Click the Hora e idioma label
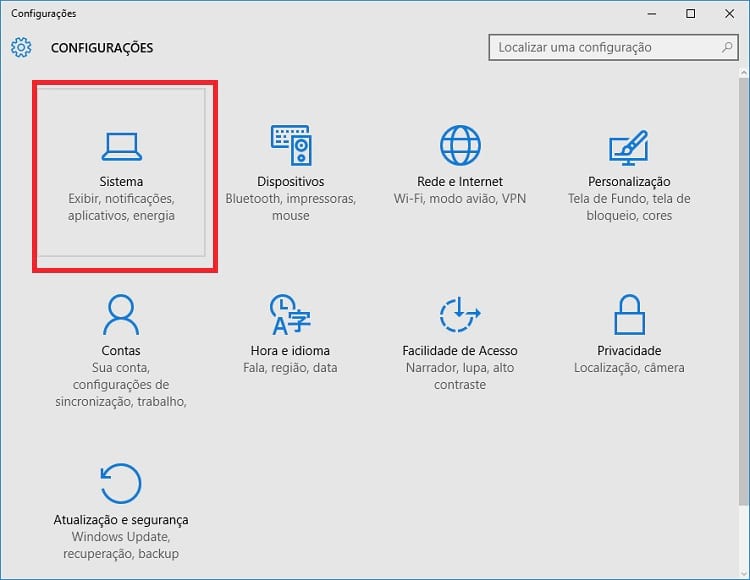 (x=290, y=350)
